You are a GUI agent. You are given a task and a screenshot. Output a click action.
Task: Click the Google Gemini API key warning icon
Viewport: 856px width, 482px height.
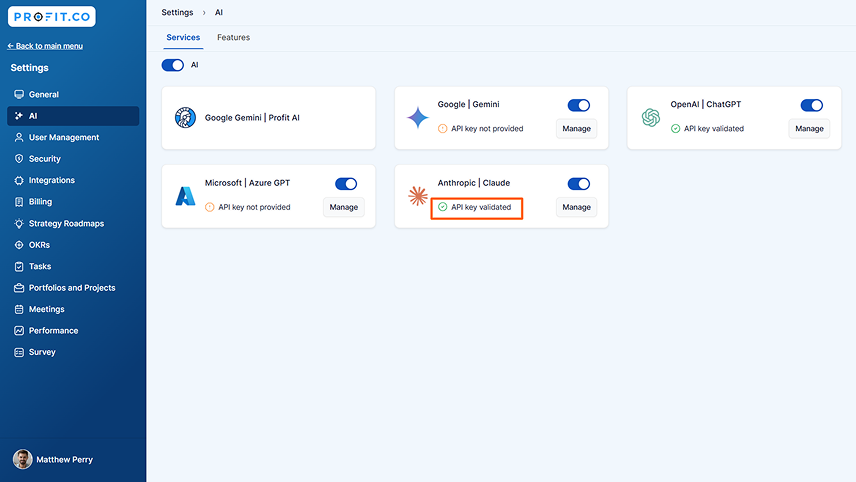click(x=443, y=129)
